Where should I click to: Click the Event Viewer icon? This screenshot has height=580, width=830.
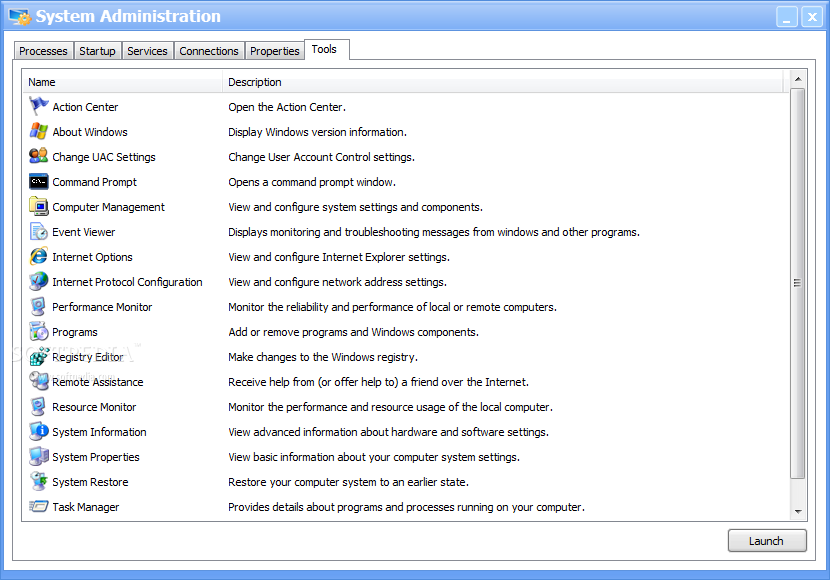point(39,231)
